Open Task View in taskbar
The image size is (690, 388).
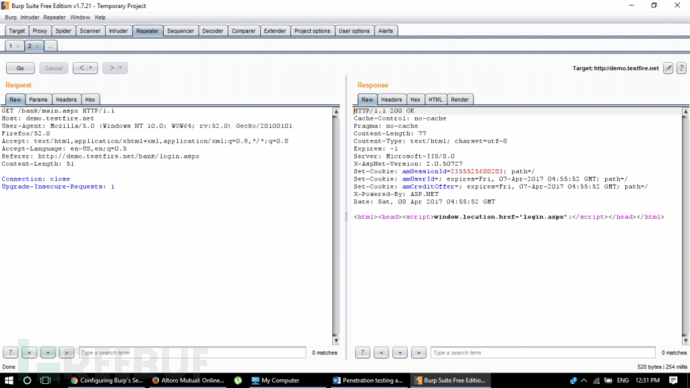pyautogui.click(x=45, y=381)
